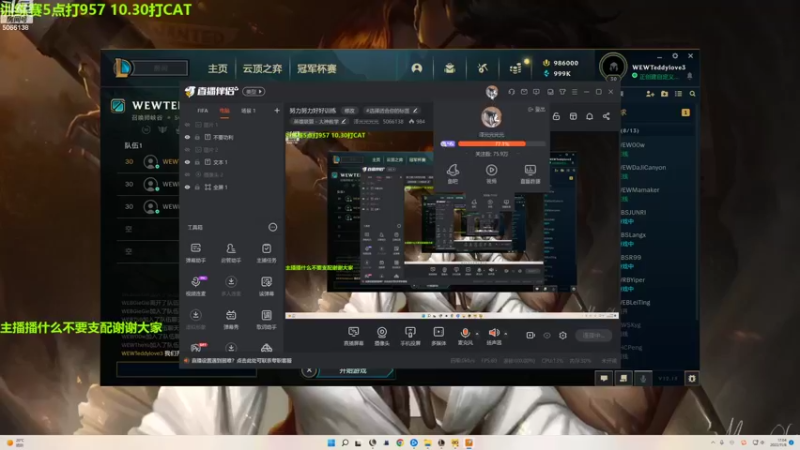This screenshot has height=450, width=800.
Task: Click the share icon in streaming app
Action: 606,116
